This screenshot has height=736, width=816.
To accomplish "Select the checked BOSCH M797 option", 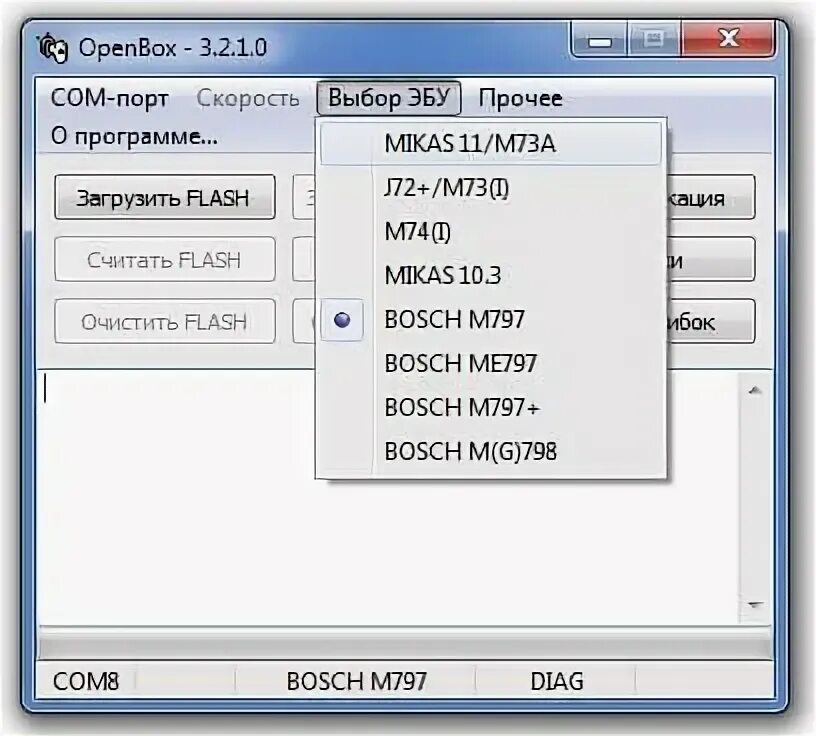I will [491, 320].
